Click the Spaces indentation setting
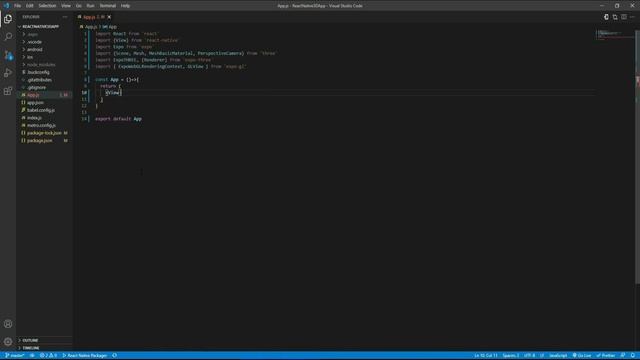 (511, 356)
